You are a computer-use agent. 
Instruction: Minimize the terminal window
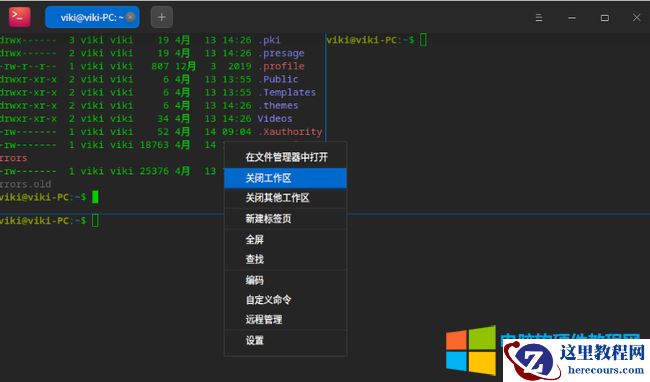click(572, 18)
